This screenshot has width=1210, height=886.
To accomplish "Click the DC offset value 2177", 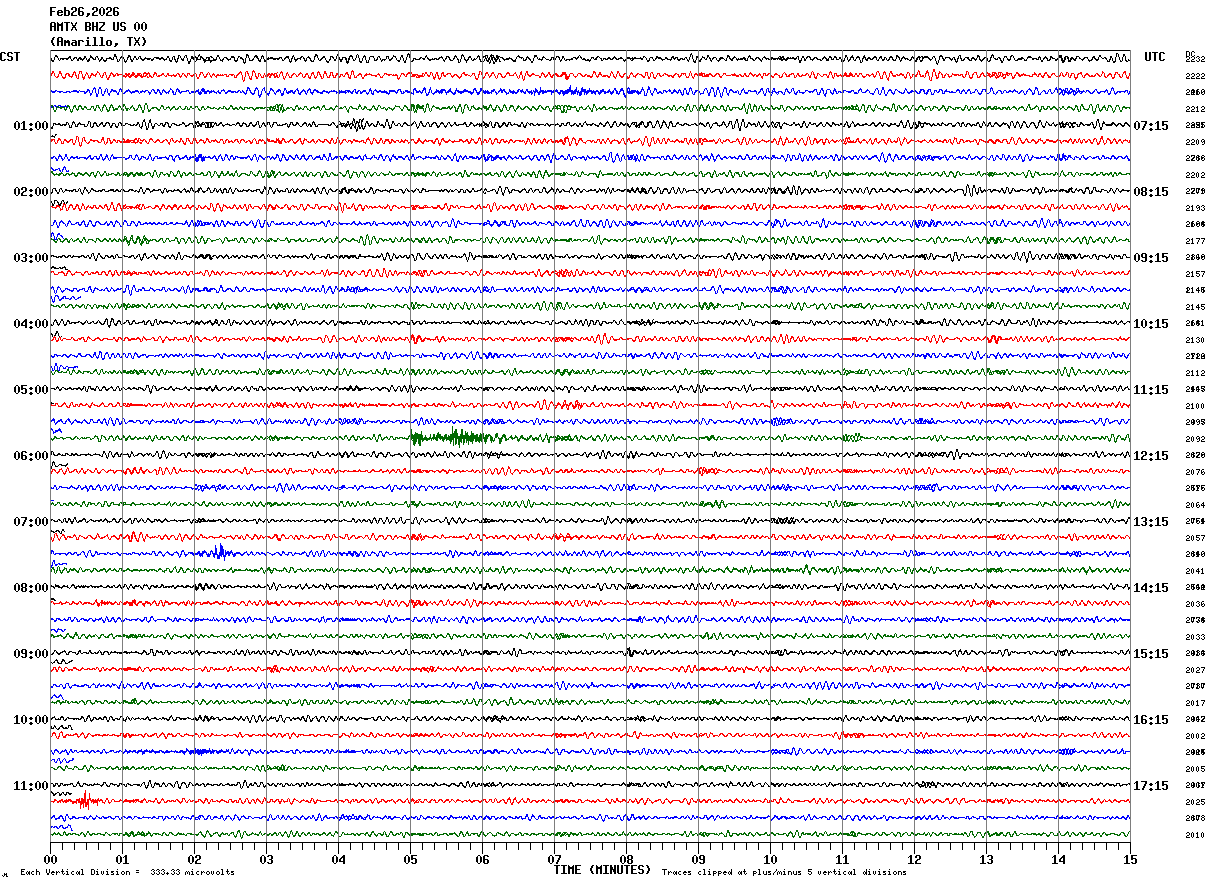I will (1195, 241).
